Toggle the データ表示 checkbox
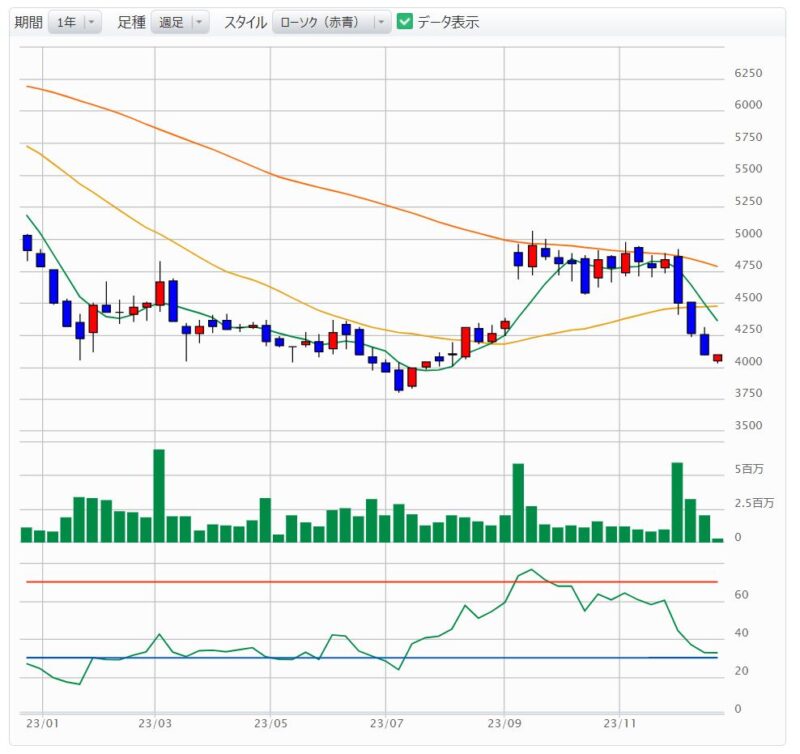This screenshot has height=754, width=800. [405, 21]
